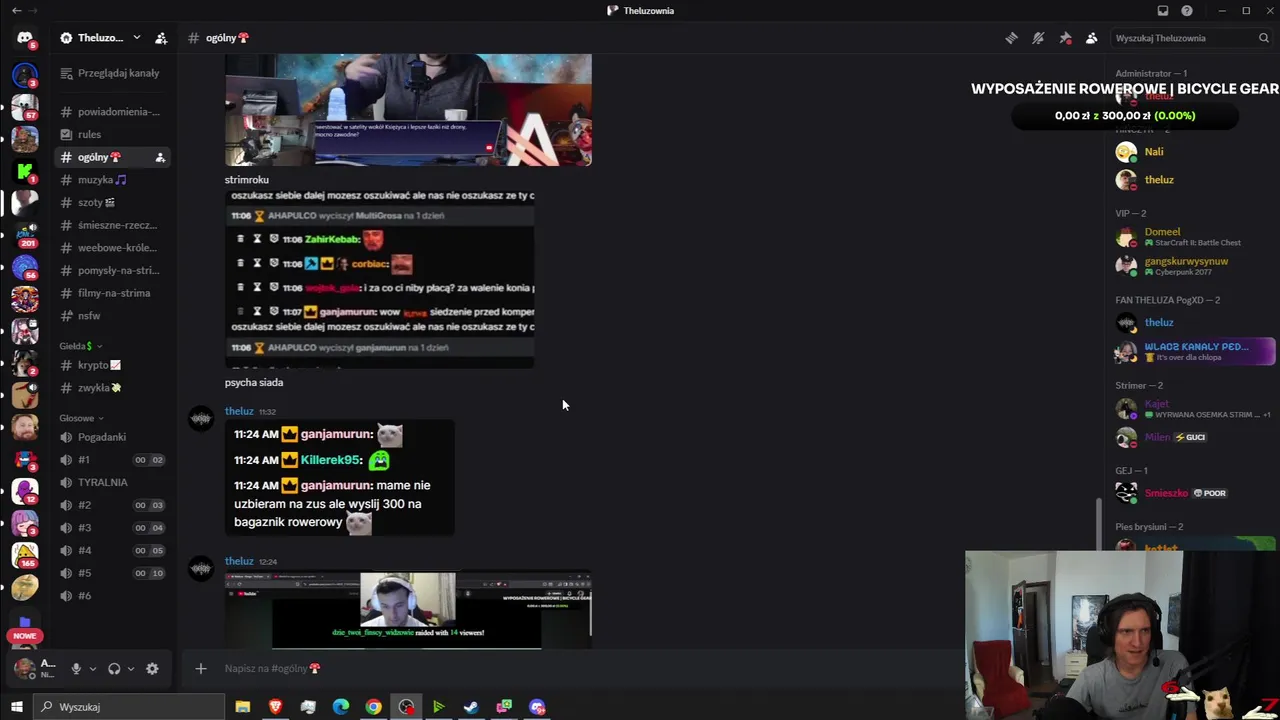Open Przeglądaj kanały channel browser

(112, 73)
